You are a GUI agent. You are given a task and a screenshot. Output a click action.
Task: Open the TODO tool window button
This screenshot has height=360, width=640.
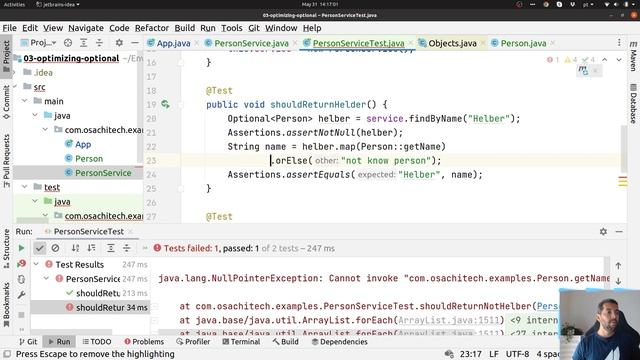click(x=97, y=342)
